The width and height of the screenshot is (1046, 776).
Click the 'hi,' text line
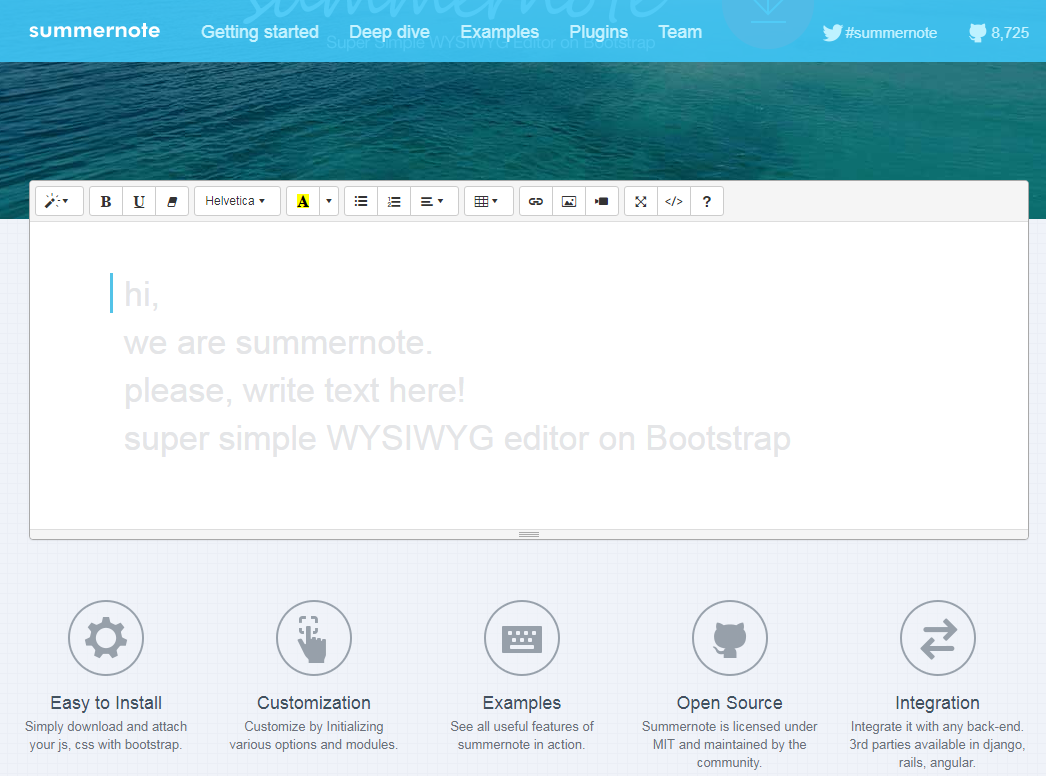tap(141, 294)
